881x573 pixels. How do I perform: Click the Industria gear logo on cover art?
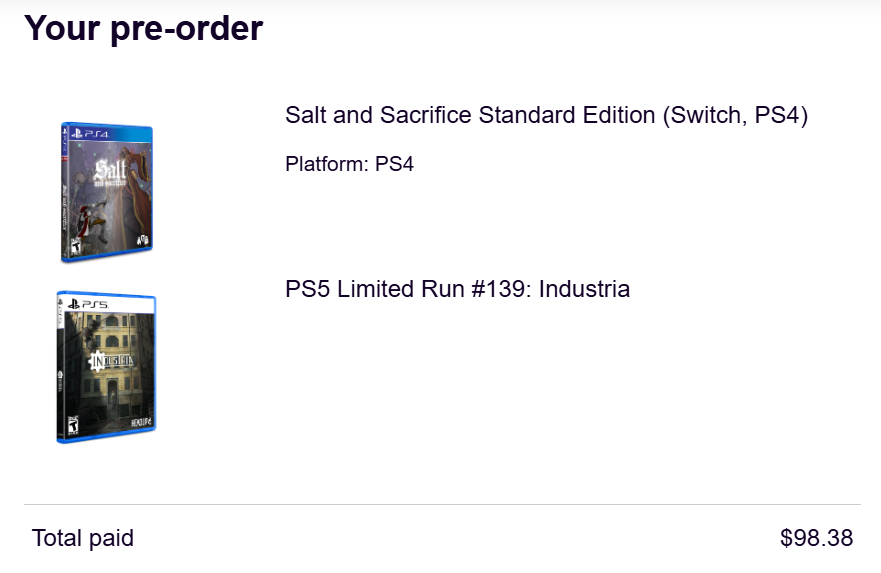point(112,360)
